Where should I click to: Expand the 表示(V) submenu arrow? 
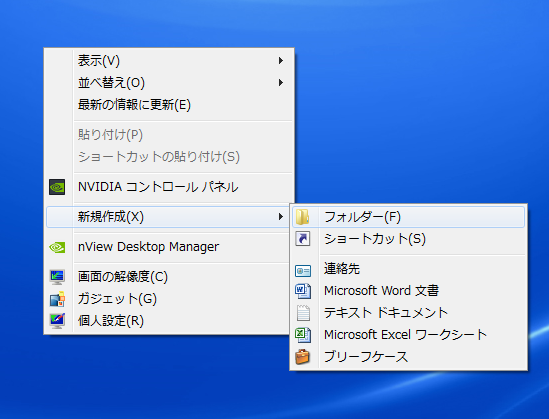[280, 61]
